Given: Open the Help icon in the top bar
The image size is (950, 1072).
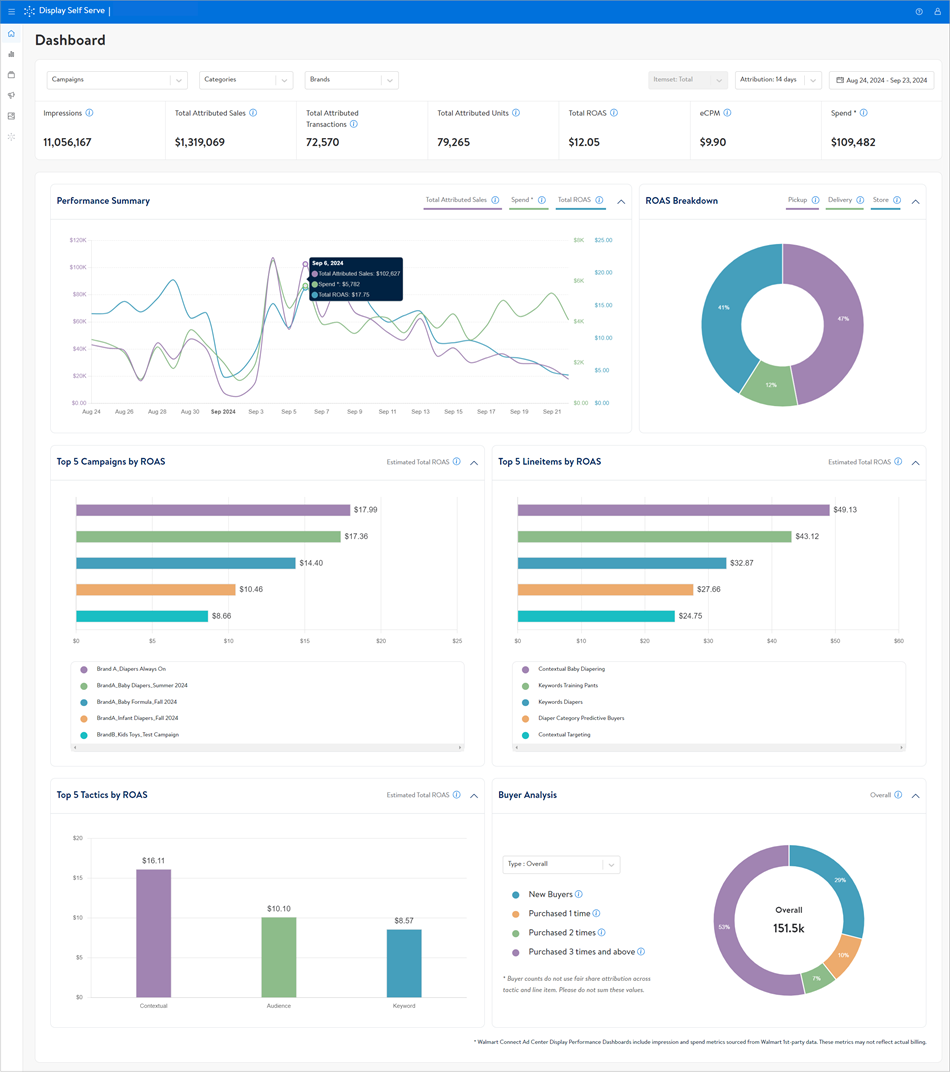Looking at the screenshot, I should coord(918,11).
